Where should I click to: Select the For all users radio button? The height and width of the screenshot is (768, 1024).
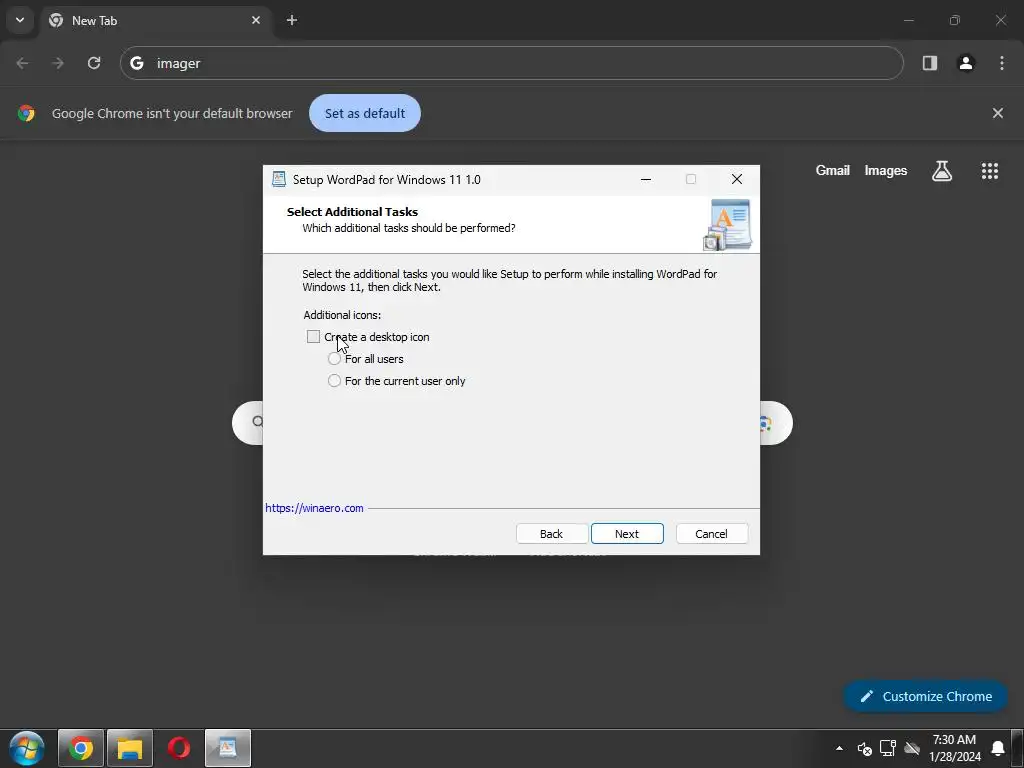tap(334, 359)
